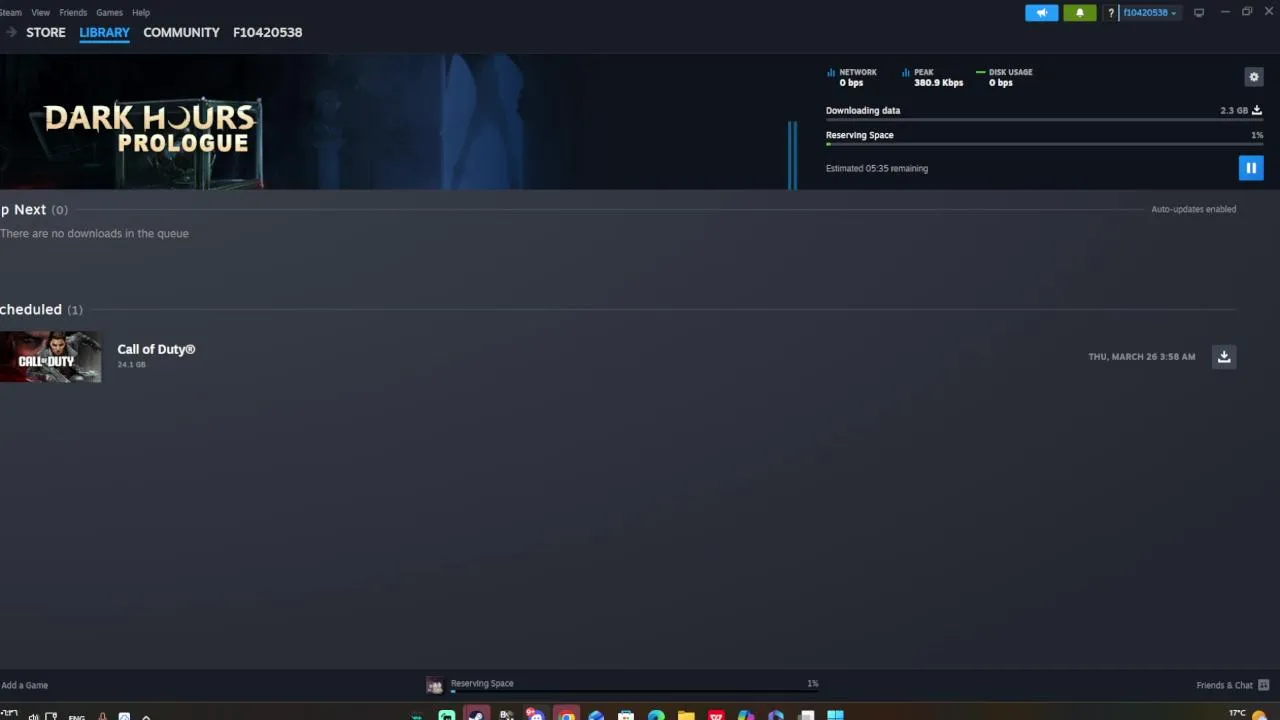
Task: Click the THU, MARCH 26 3:58 AM schedule
Action: point(1142,357)
